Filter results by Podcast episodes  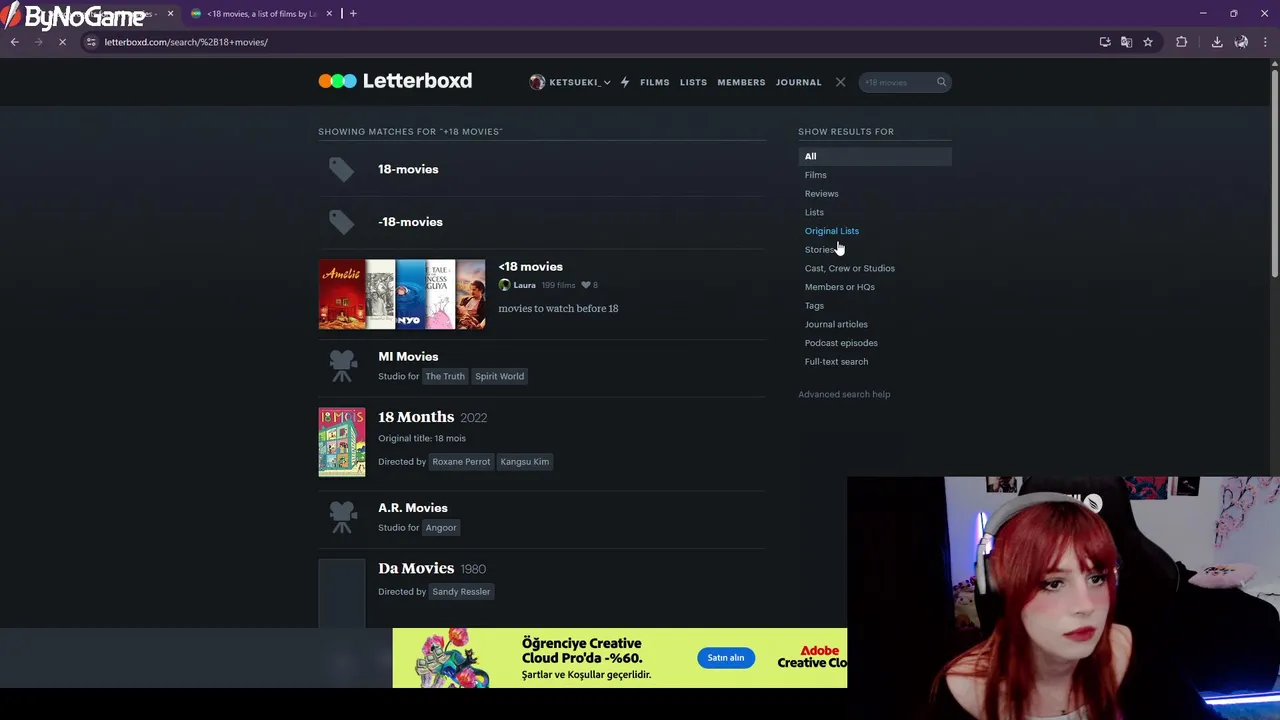pyautogui.click(x=841, y=343)
